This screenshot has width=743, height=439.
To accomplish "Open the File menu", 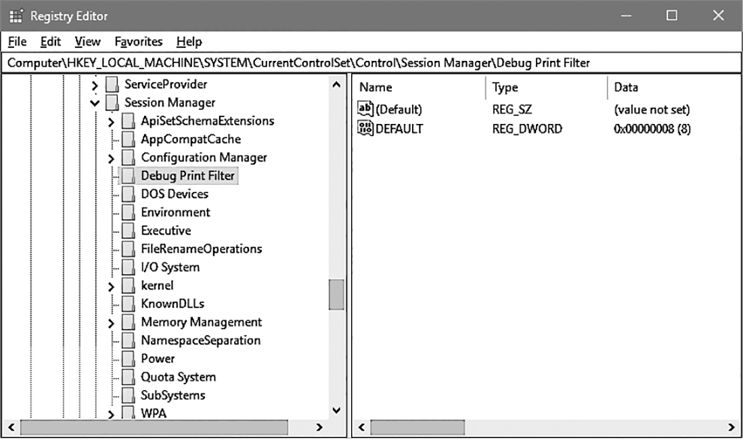I will tap(17, 42).
